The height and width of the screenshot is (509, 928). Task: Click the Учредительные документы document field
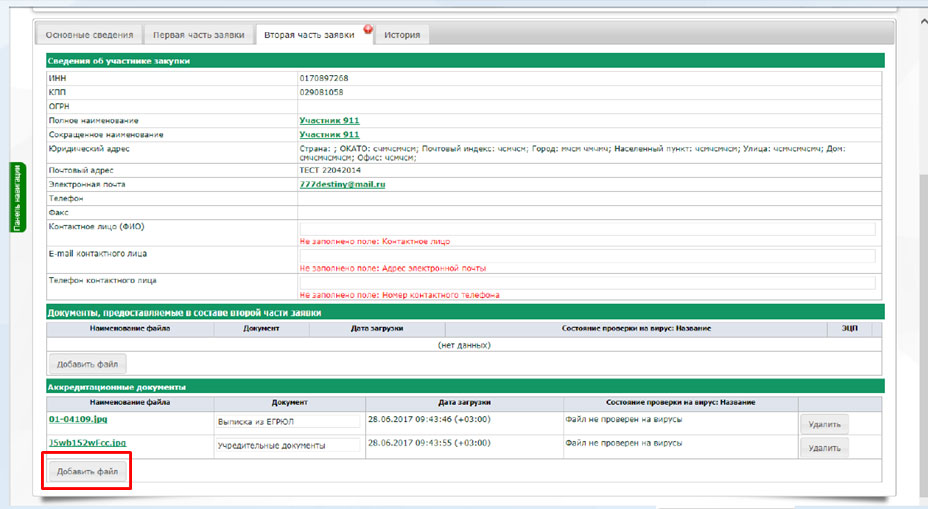click(x=288, y=446)
